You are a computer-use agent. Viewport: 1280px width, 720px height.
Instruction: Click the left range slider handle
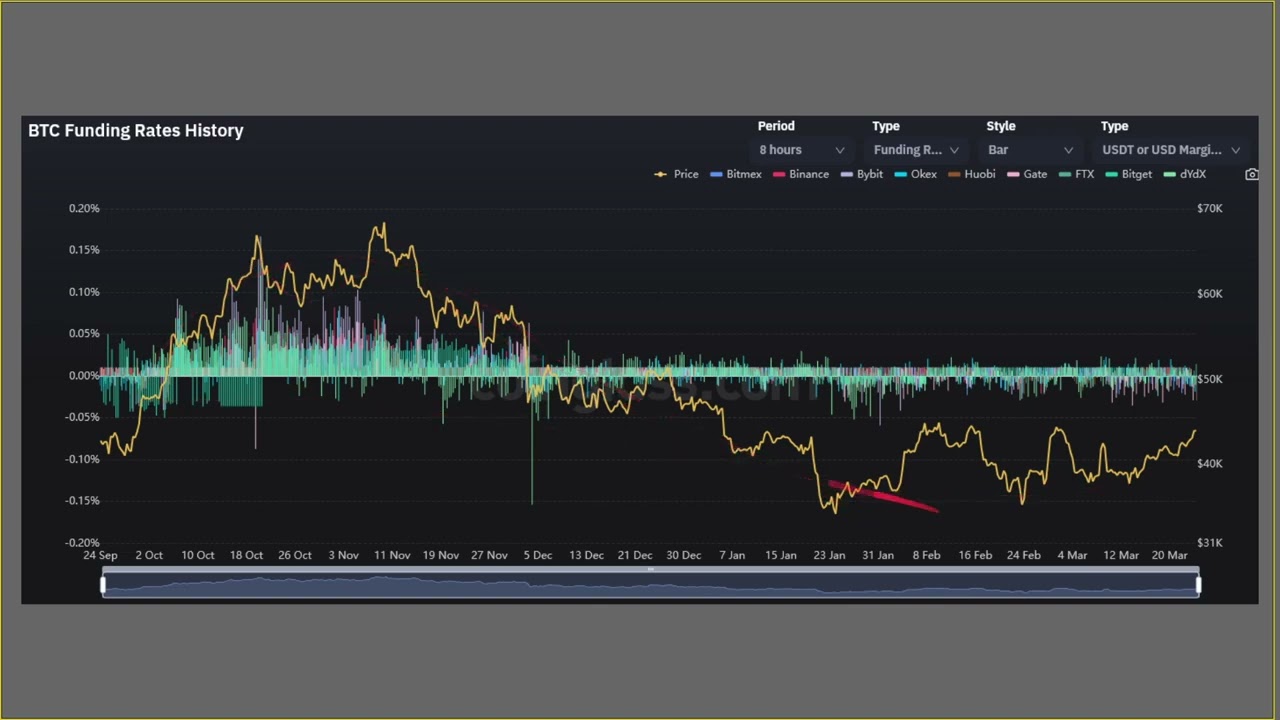point(103,584)
